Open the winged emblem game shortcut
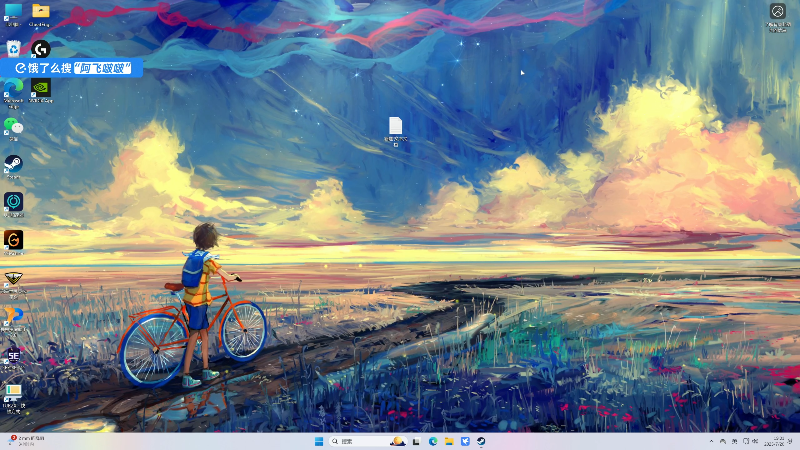 [13, 283]
